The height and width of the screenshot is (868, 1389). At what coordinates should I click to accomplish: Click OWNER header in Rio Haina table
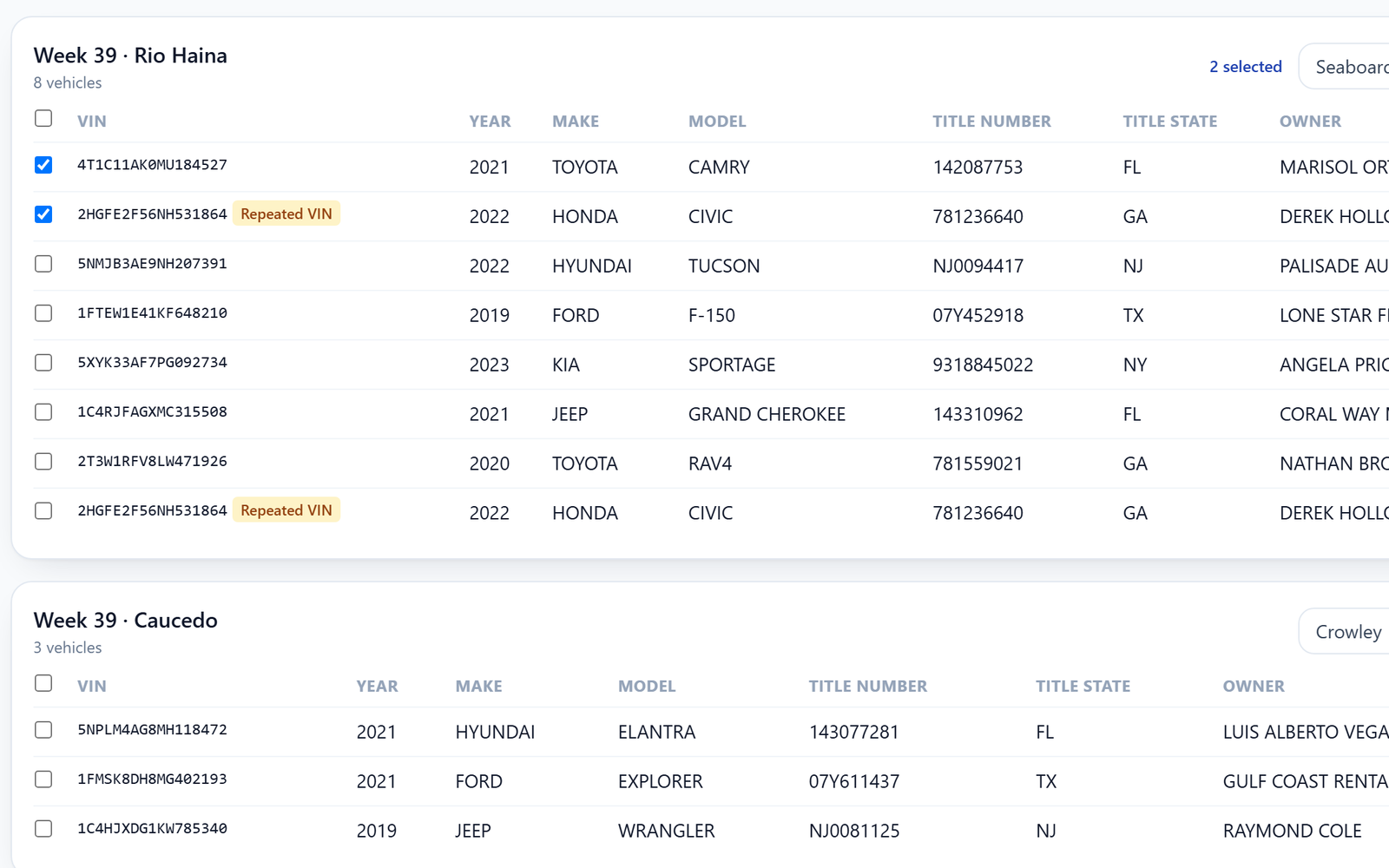1310,122
